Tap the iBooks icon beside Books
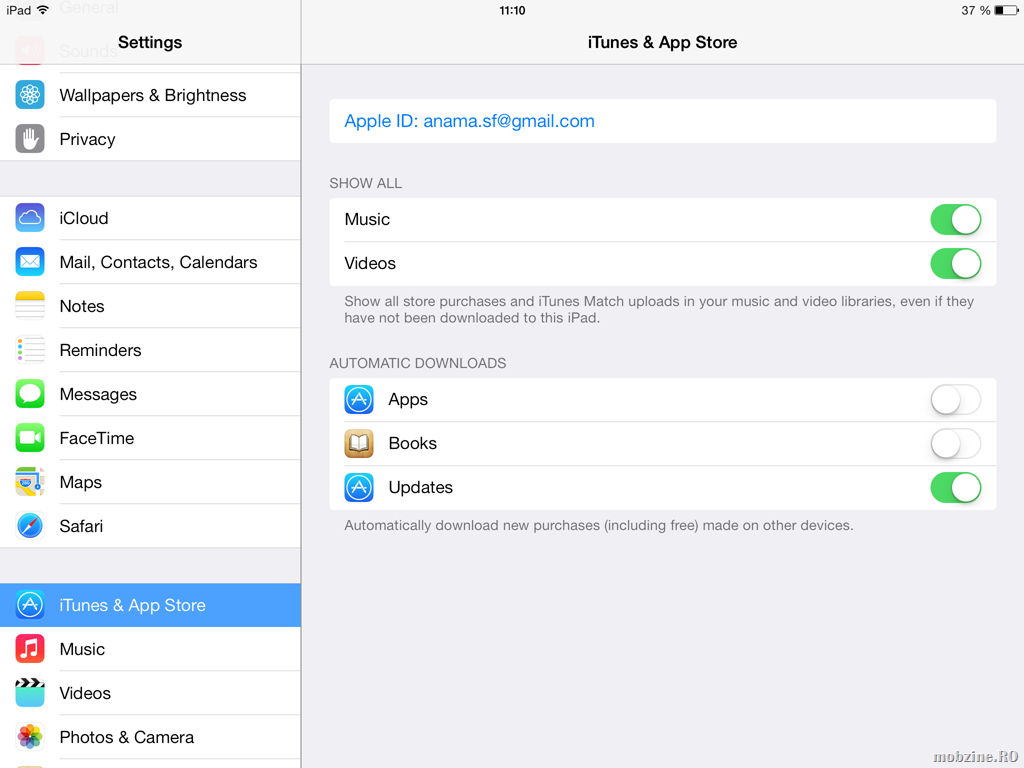 tap(359, 443)
